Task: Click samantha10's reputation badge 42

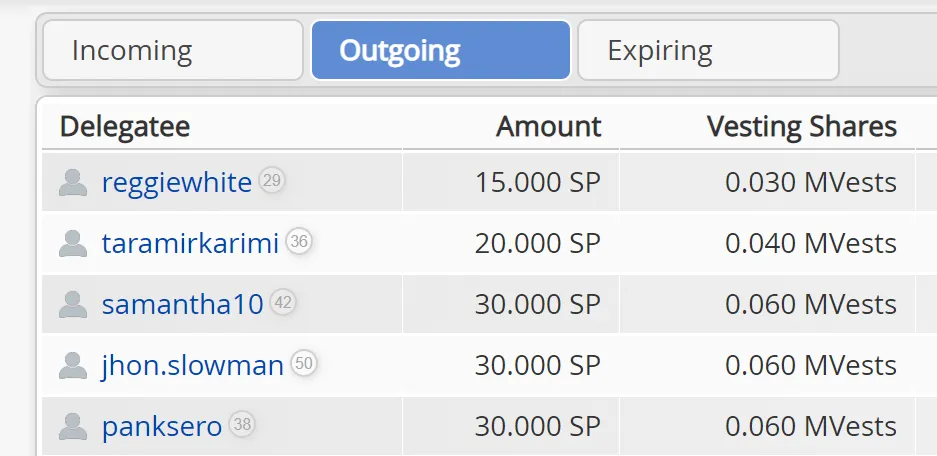Action: [x=283, y=303]
